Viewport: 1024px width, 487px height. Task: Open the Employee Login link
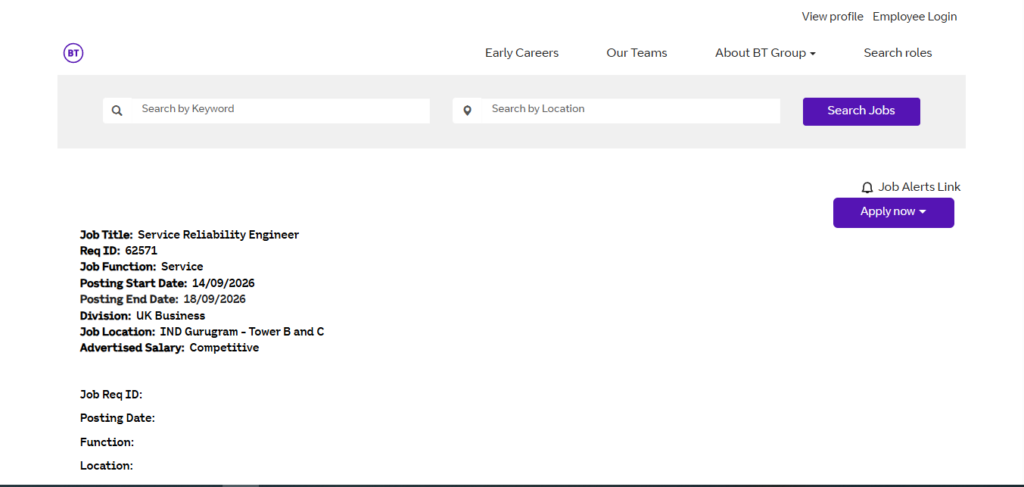[x=914, y=16]
